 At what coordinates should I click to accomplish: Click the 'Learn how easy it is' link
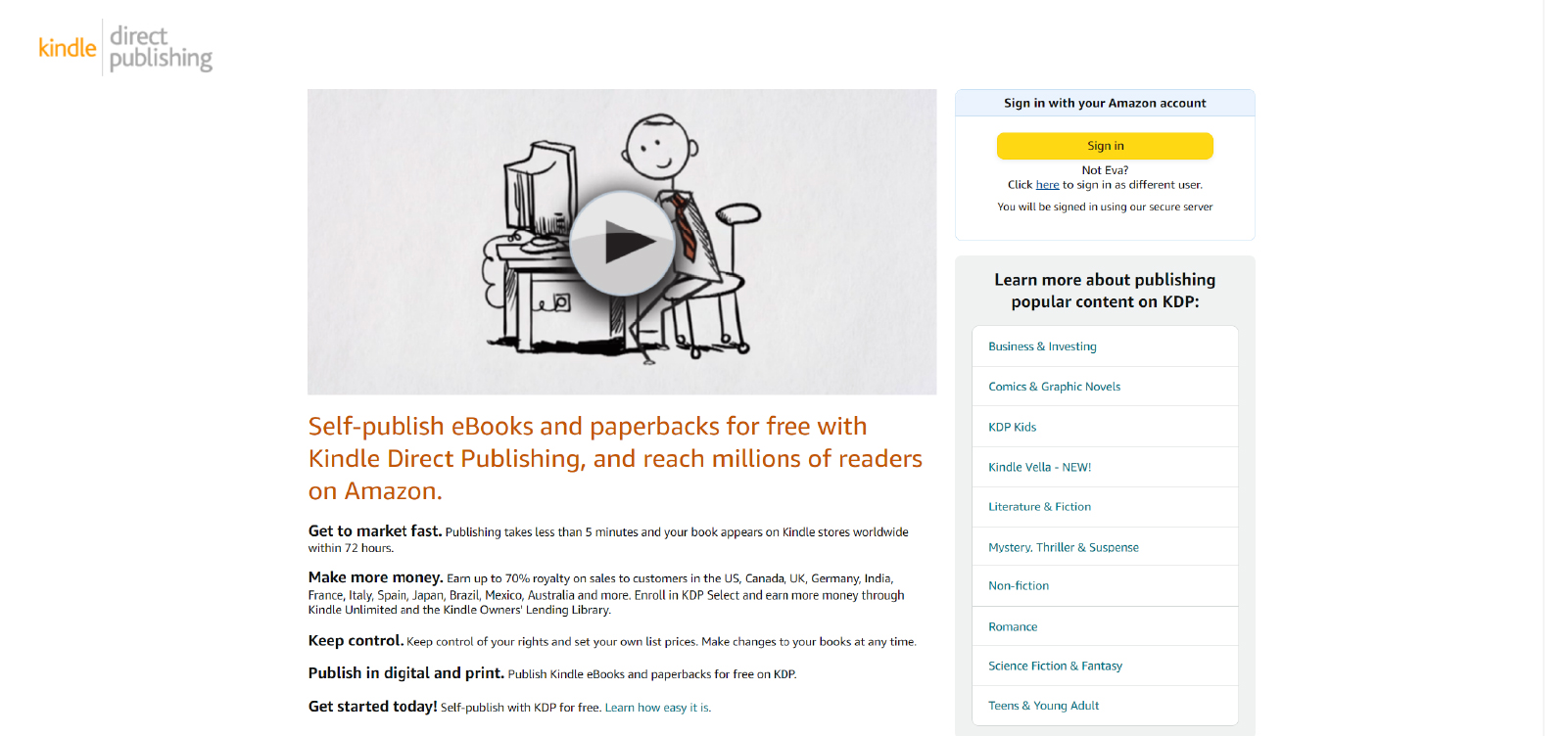(x=656, y=708)
